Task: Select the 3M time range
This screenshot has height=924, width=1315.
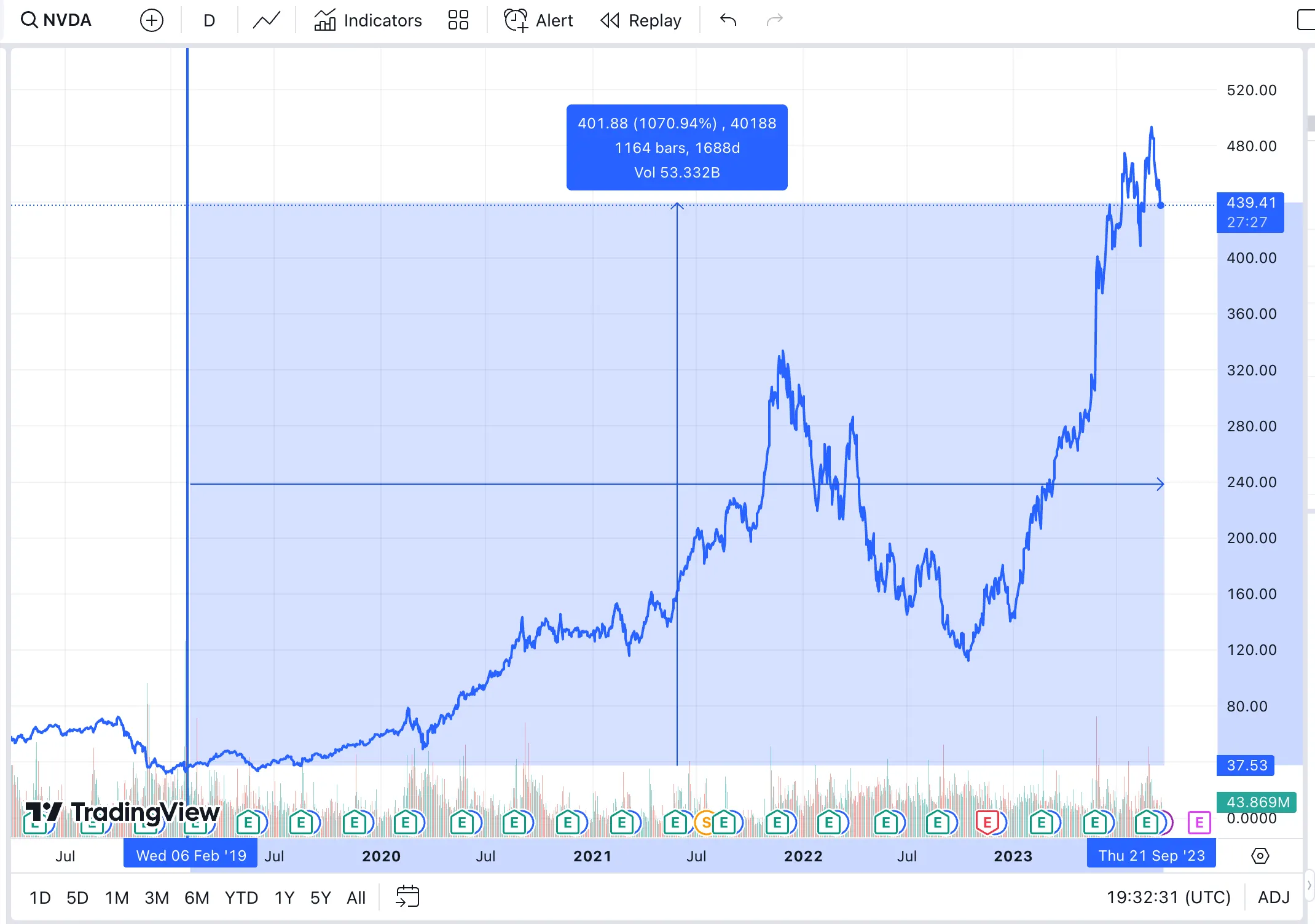Action: [157, 898]
